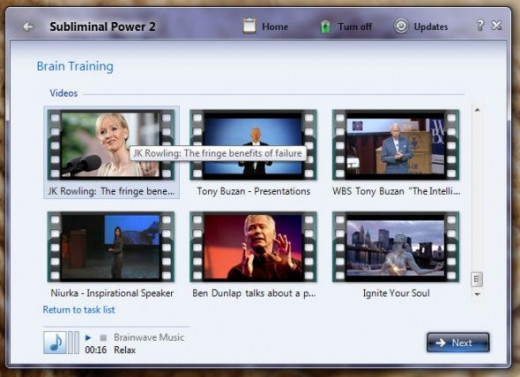Image resolution: width=520 pixels, height=377 pixels.
Task: Select caption 'Ignite Your Soul'
Action: [396, 293]
